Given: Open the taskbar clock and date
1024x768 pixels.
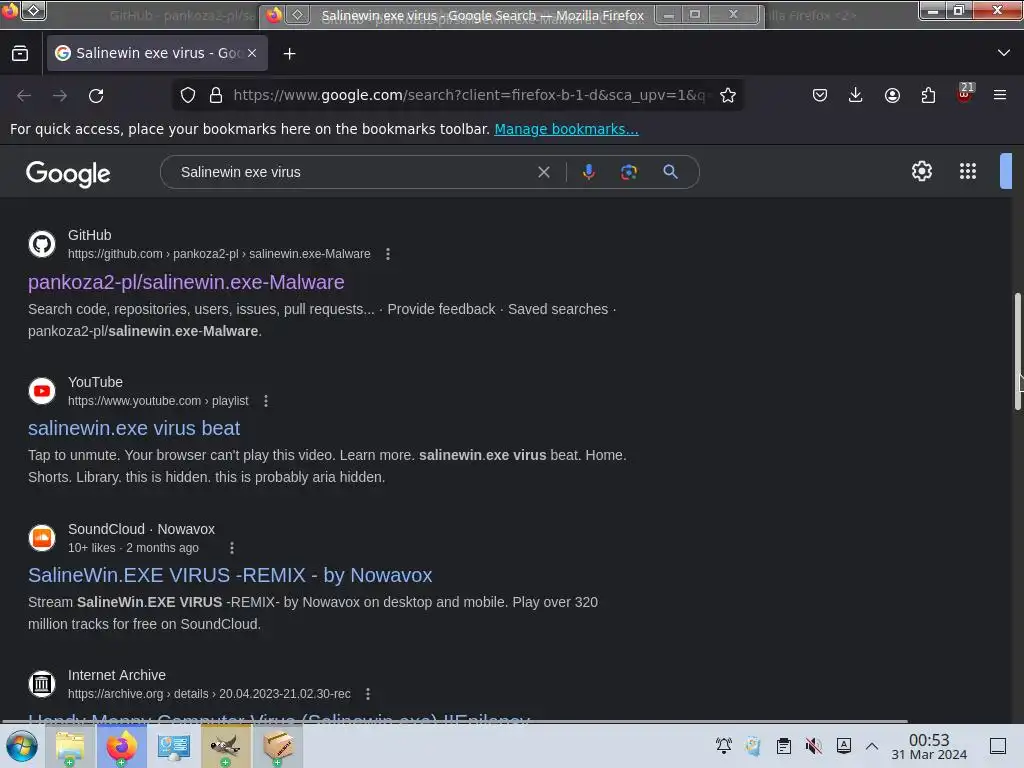Looking at the screenshot, I should 929,746.
